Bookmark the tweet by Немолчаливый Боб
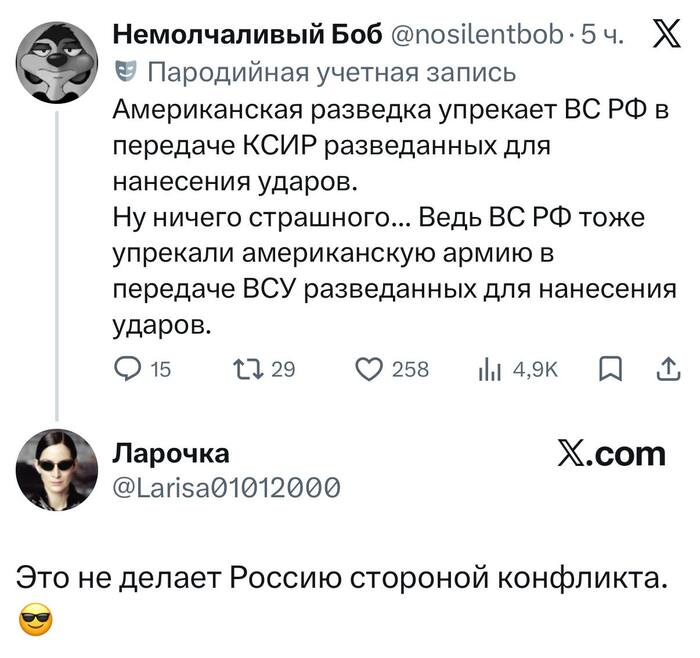This screenshot has width=700, height=658. click(608, 371)
